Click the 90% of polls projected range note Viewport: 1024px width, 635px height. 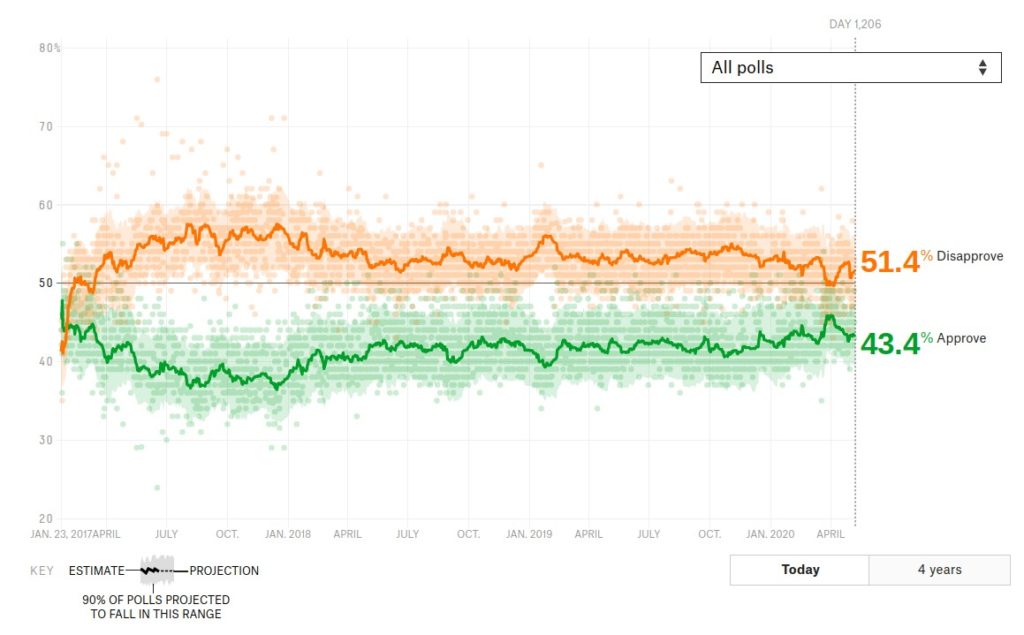(x=155, y=607)
